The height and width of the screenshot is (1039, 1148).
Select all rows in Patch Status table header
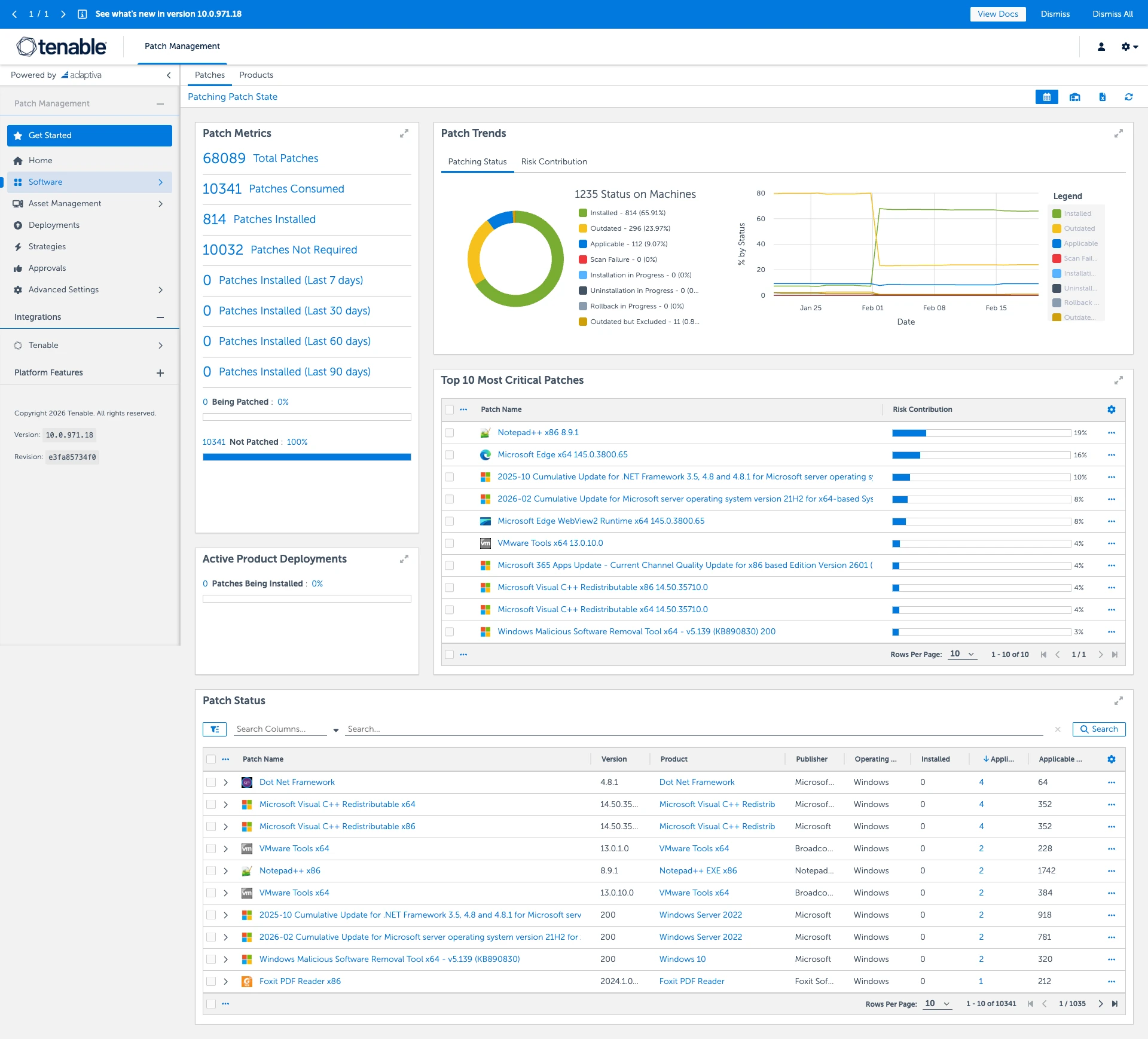click(x=211, y=759)
